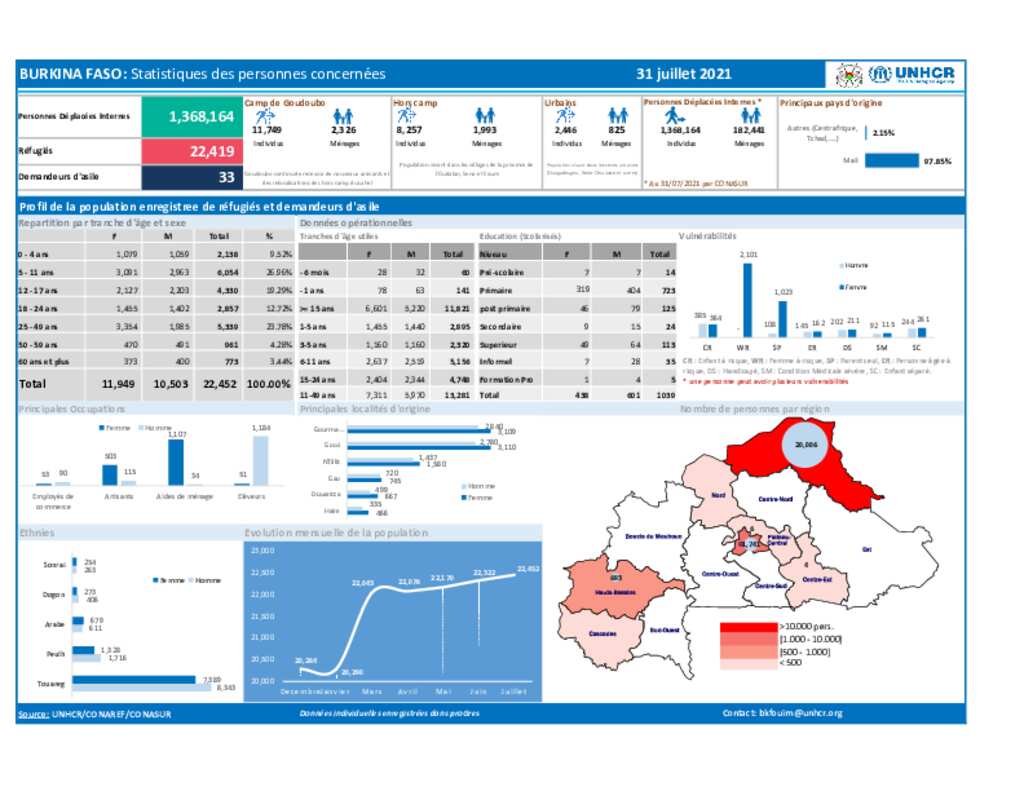Click the dark blue Touareg bar in Ethnies chart
Image resolution: width=1024 pixels, height=791 pixels.
tap(134, 680)
